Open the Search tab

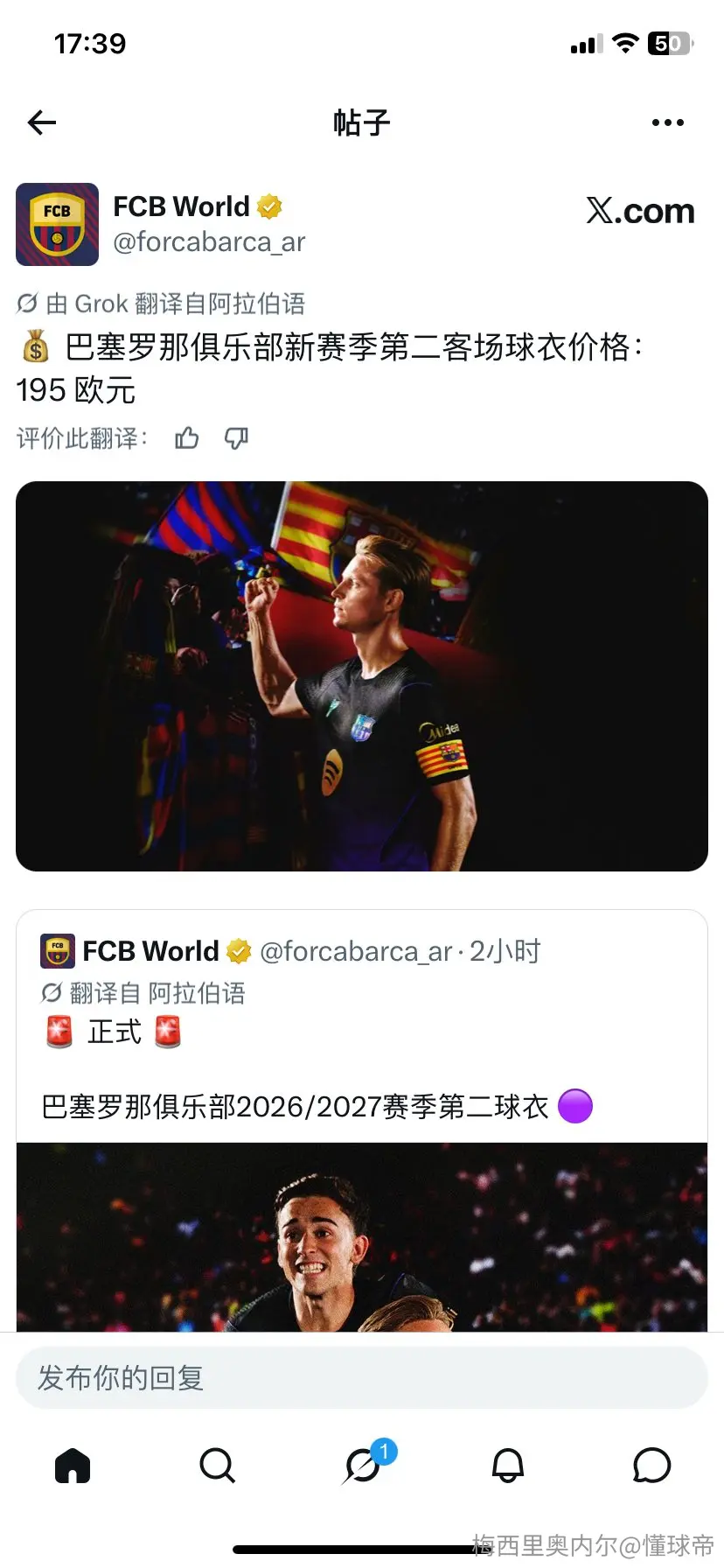[217, 1465]
